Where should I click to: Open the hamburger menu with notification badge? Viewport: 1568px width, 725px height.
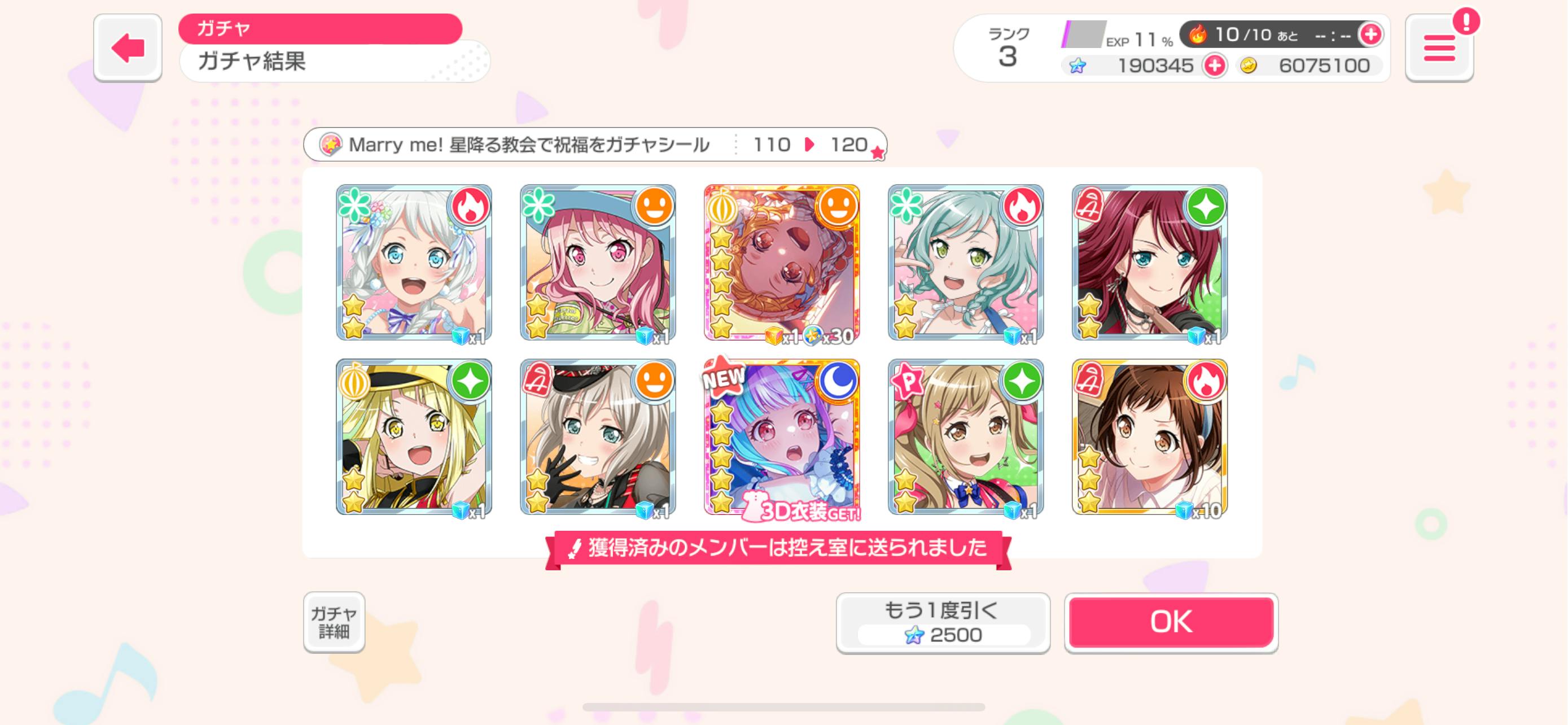(1439, 48)
